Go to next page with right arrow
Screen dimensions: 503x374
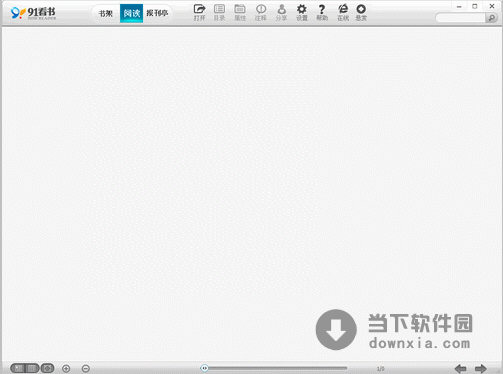tap(480, 368)
